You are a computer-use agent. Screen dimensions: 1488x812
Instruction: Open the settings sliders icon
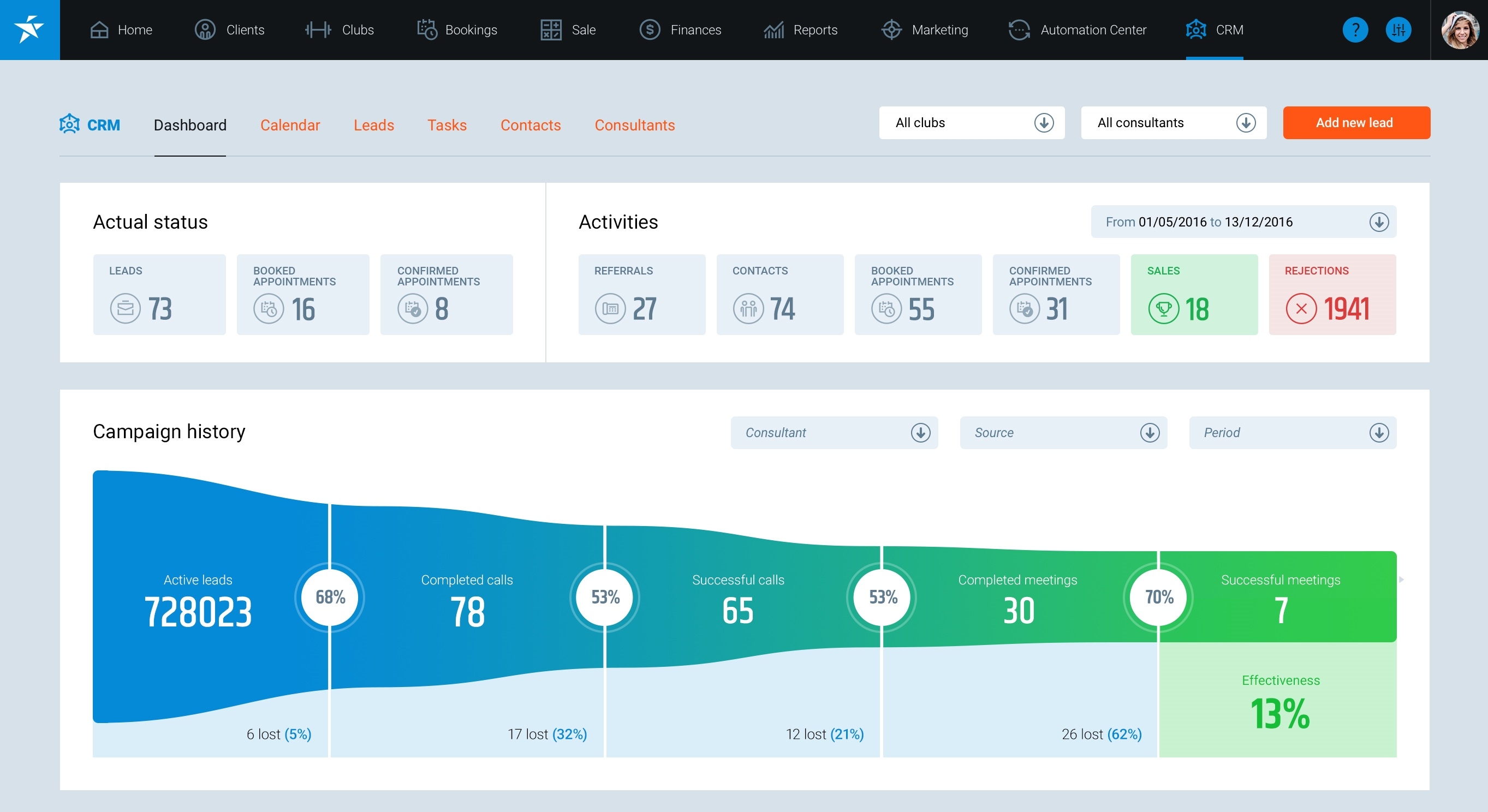click(1398, 29)
